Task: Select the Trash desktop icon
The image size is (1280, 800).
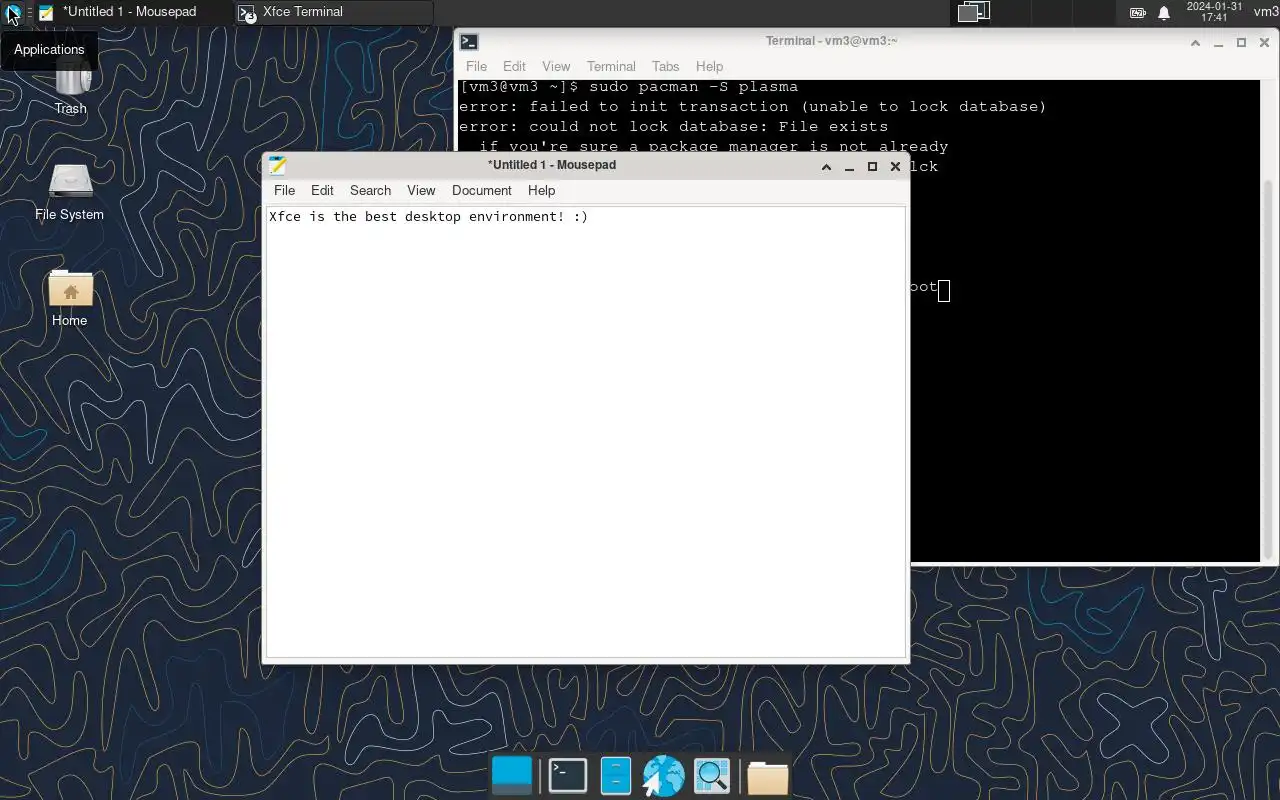Action: [x=70, y=88]
